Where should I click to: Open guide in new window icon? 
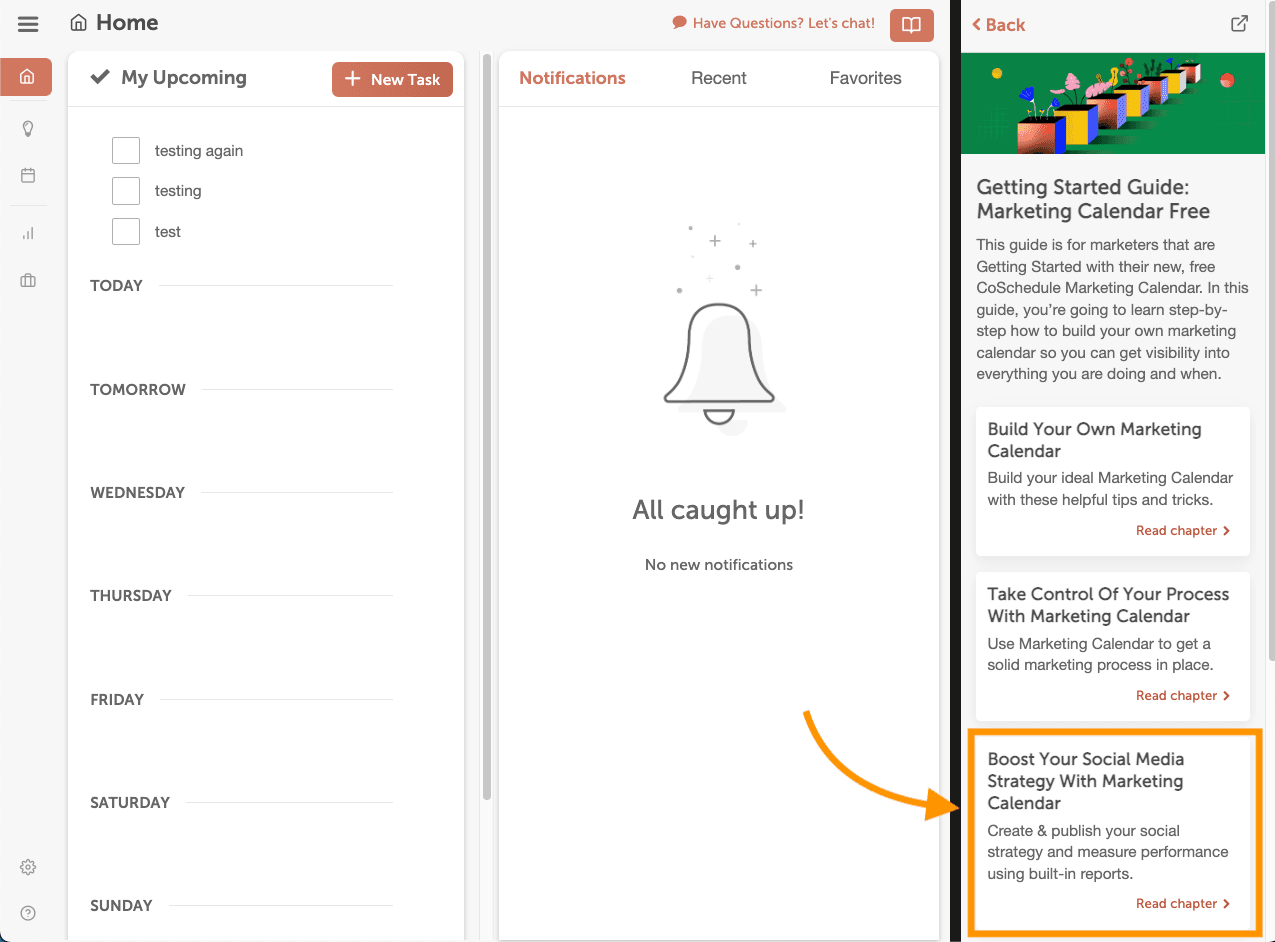(x=1239, y=24)
